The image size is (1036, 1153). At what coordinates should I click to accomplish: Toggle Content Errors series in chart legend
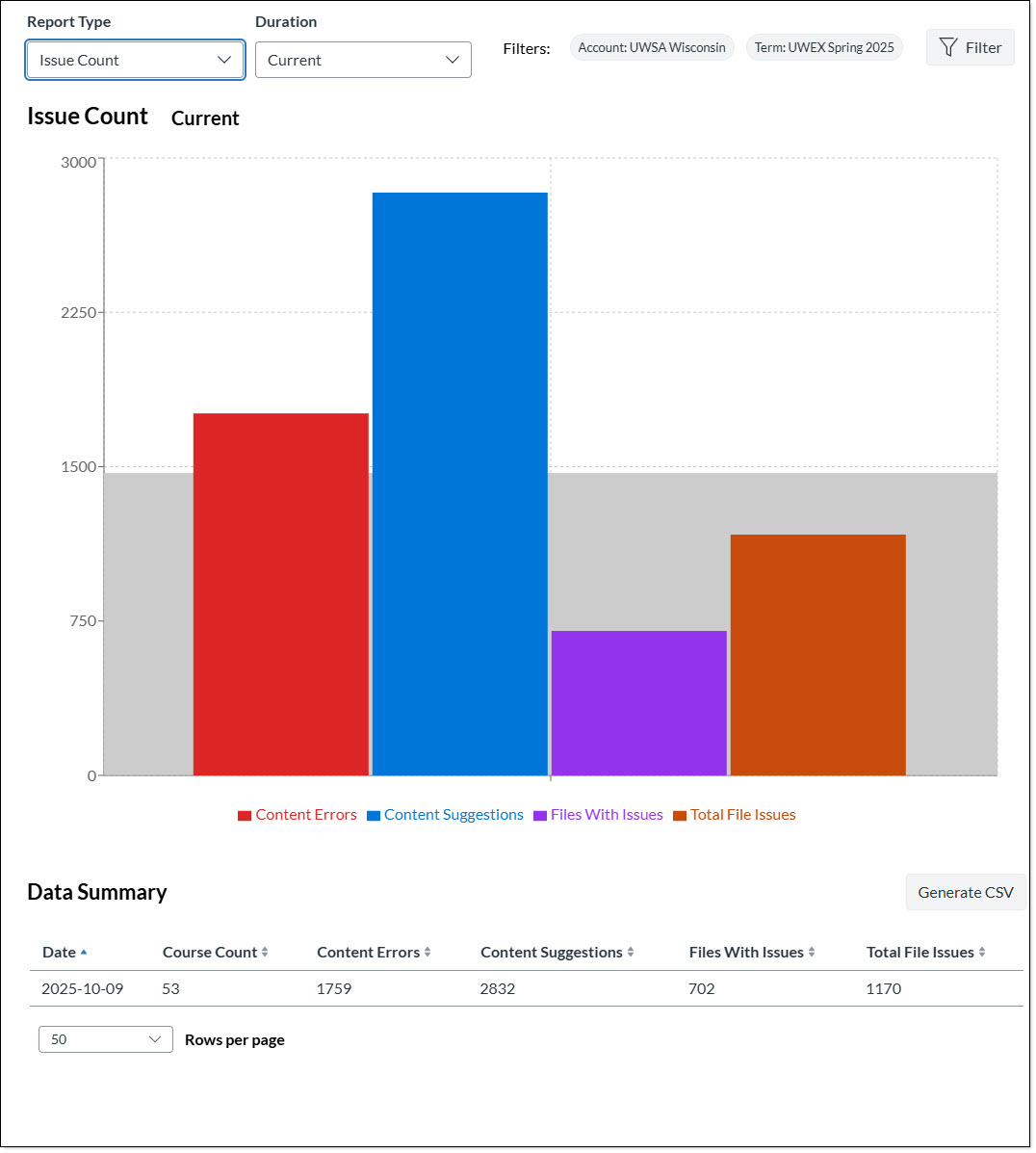click(x=297, y=815)
